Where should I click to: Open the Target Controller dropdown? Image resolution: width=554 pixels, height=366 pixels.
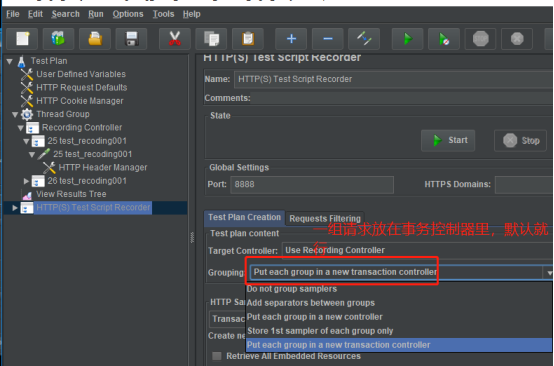click(418, 250)
